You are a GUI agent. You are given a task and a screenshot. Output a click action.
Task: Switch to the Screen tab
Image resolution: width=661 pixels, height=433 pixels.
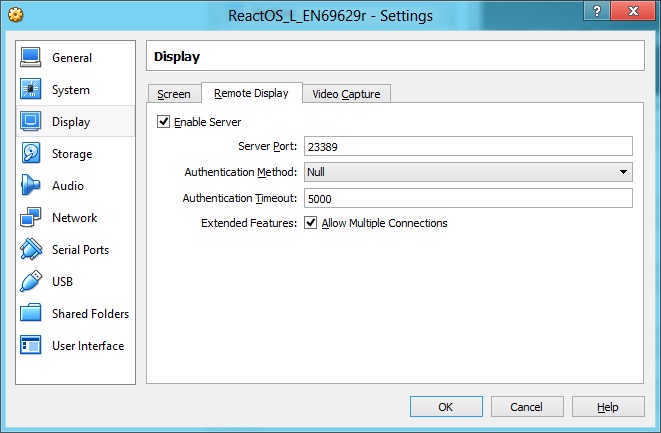pyautogui.click(x=174, y=94)
